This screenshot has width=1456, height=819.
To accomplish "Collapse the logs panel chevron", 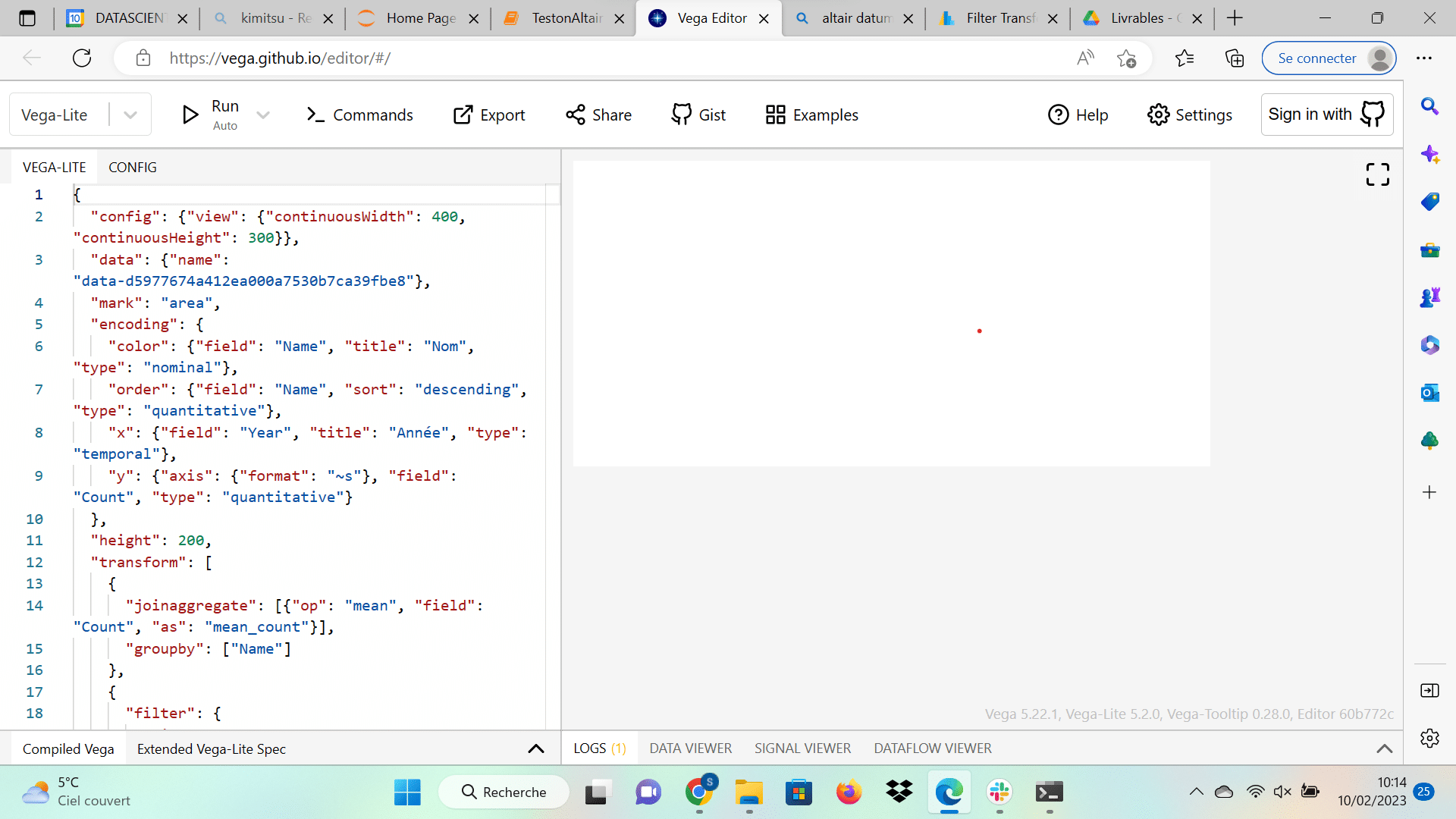I will [1384, 748].
